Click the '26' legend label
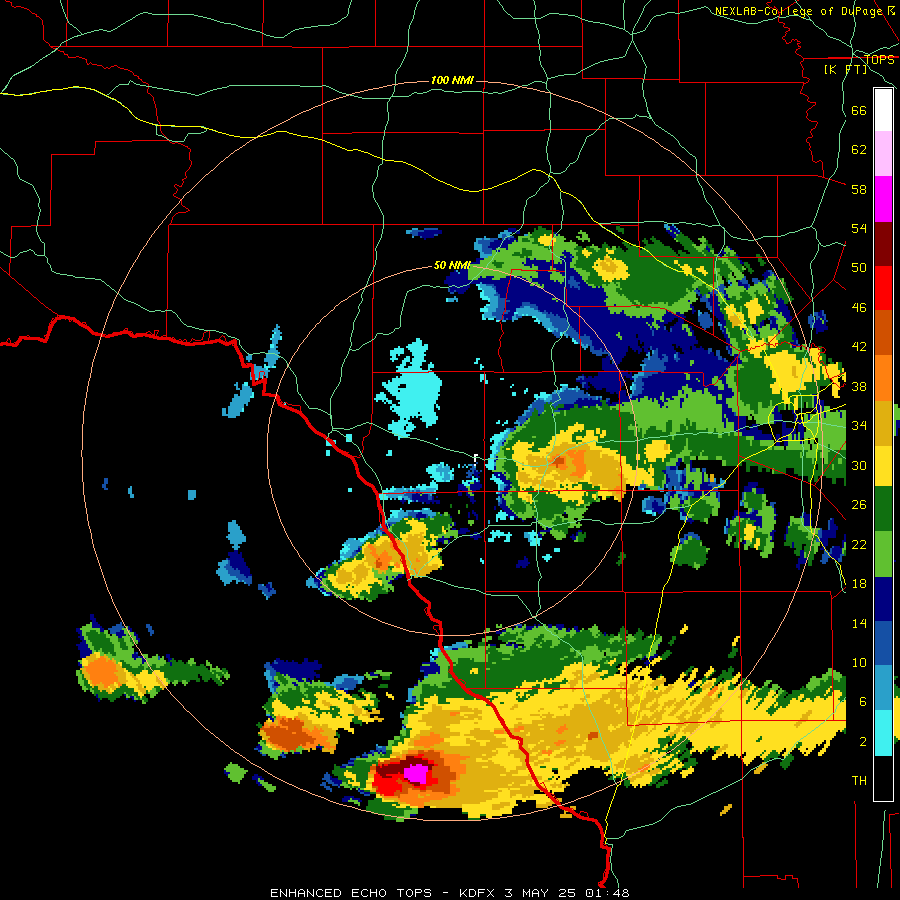Viewport: 900px width, 900px height. tap(859, 505)
